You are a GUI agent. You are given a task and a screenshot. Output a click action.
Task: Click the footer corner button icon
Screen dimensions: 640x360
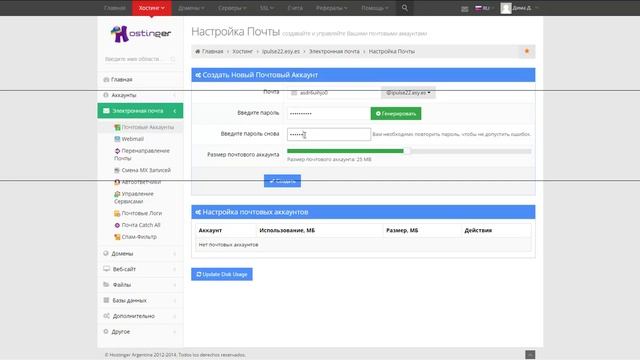530,354
